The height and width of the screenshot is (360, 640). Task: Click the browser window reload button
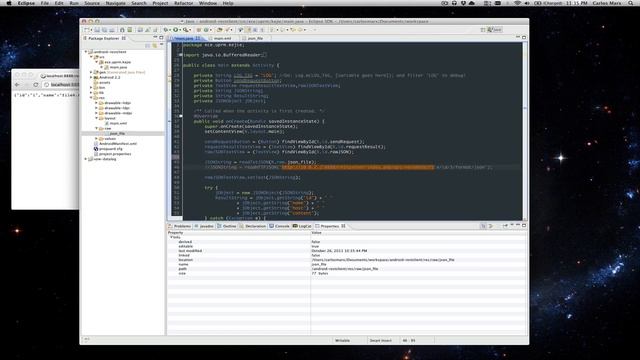[36, 84]
